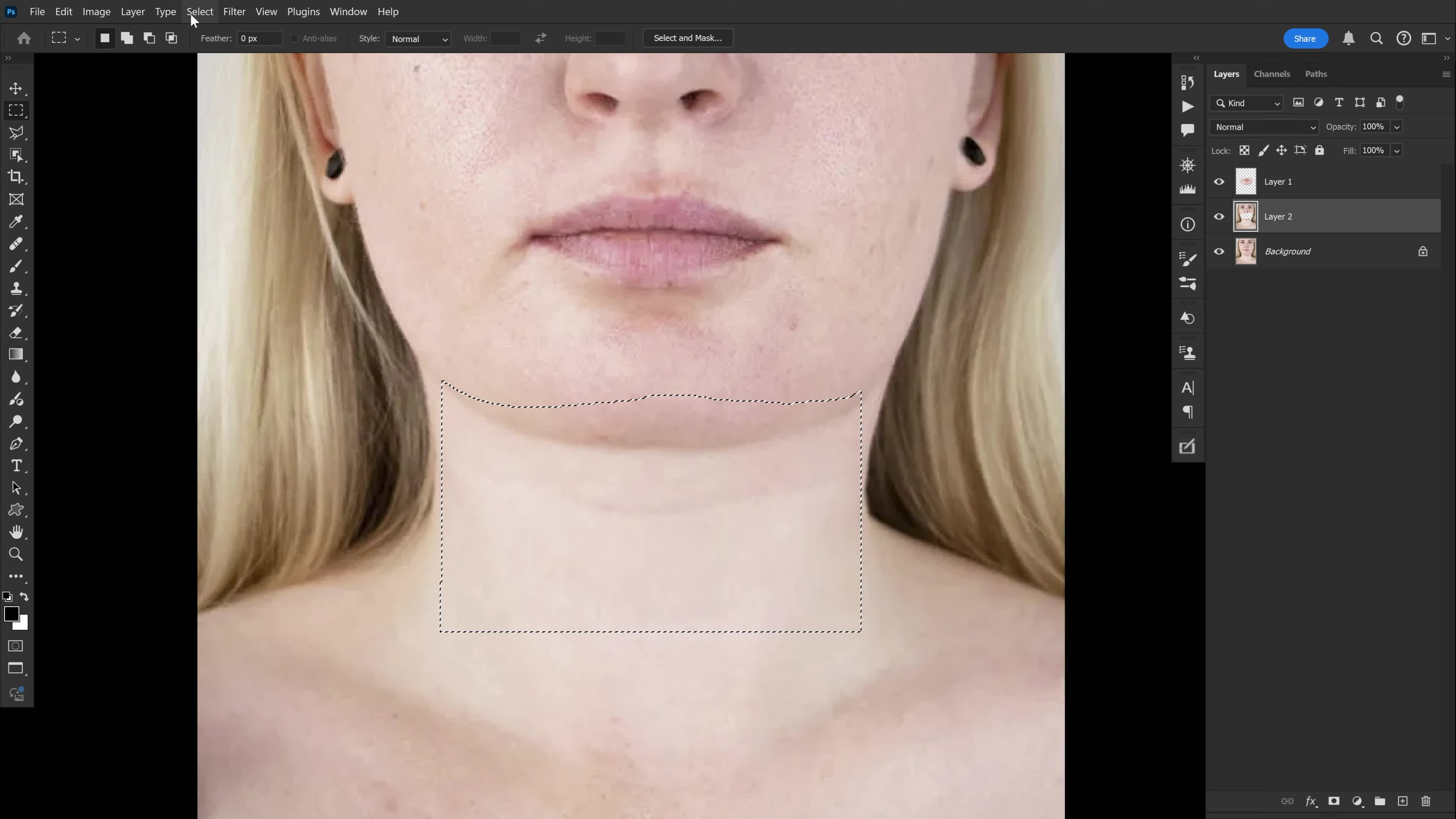The height and width of the screenshot is (819, 1456).
Task: Switch to the Channels tab
Action: pyautogui.click(x=1272, y=74)
